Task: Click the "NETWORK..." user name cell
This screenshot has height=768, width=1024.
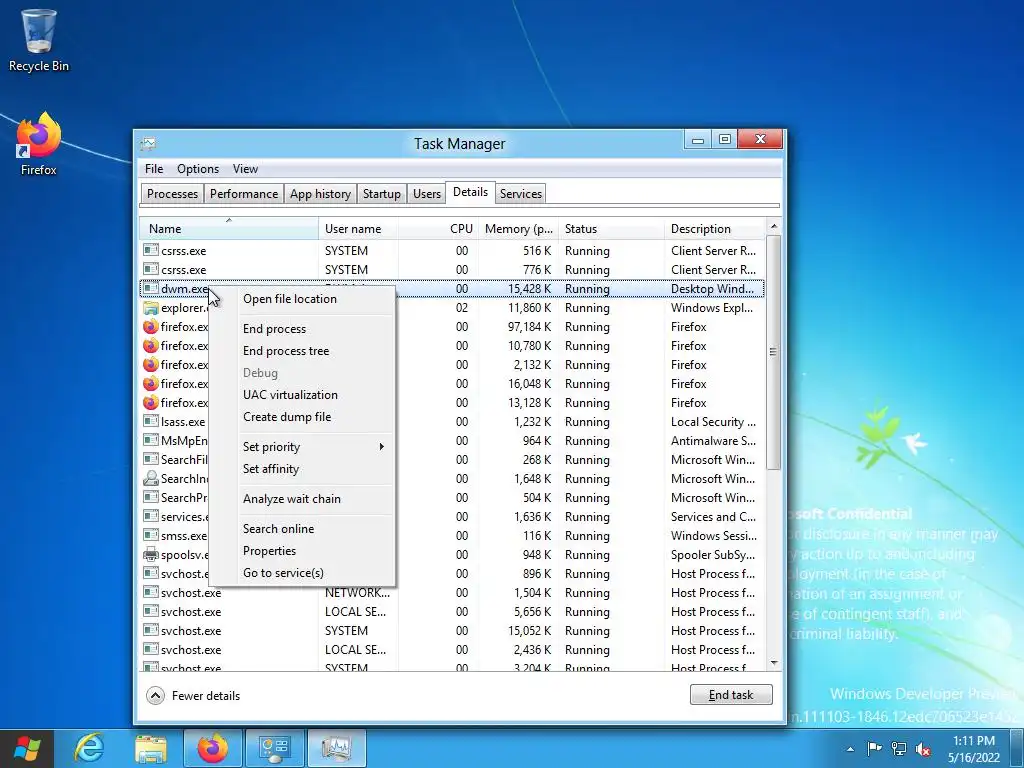Action: (357, 592)
